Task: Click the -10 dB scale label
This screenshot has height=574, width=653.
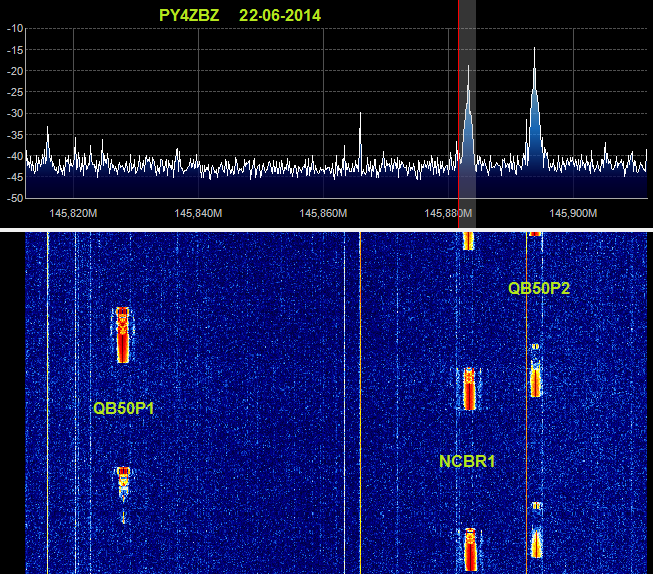Action: [x=15, y=28]
